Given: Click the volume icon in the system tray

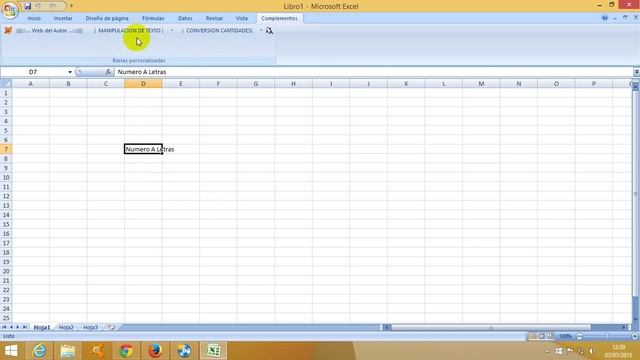Looking at the screenshot, I should (591, 351).
